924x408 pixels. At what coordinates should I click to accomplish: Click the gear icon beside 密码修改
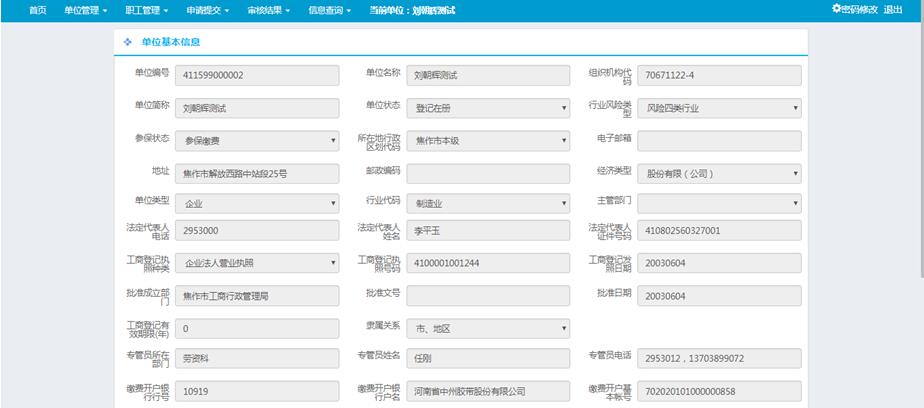[x=837, y=9]
